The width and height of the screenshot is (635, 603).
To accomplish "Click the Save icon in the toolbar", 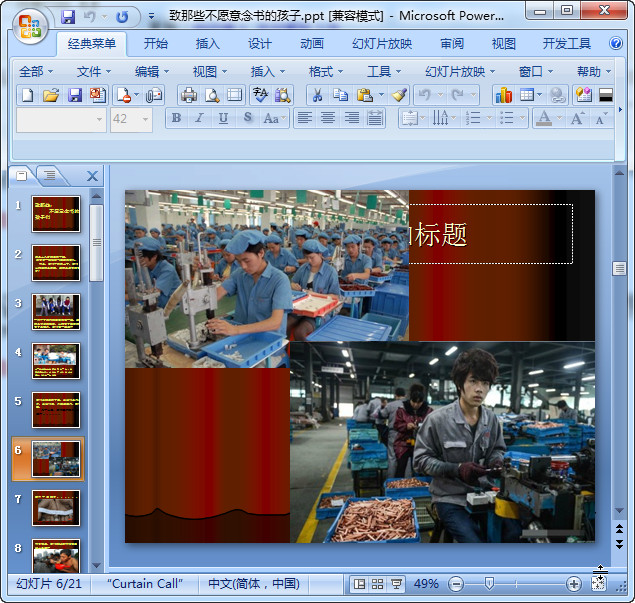I will click(75, 95).
